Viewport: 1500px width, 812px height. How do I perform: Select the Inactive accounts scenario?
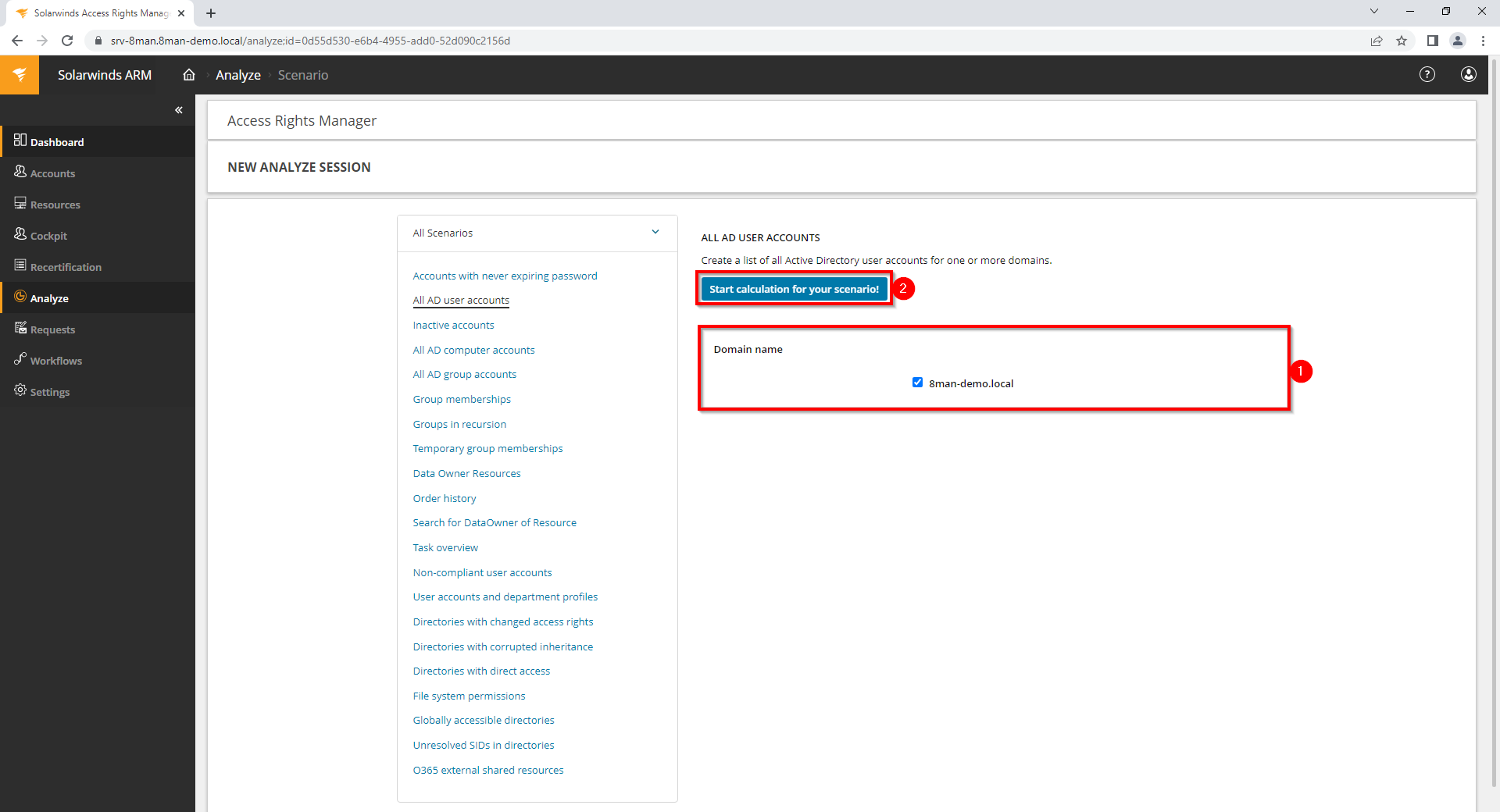click(453, 326)
